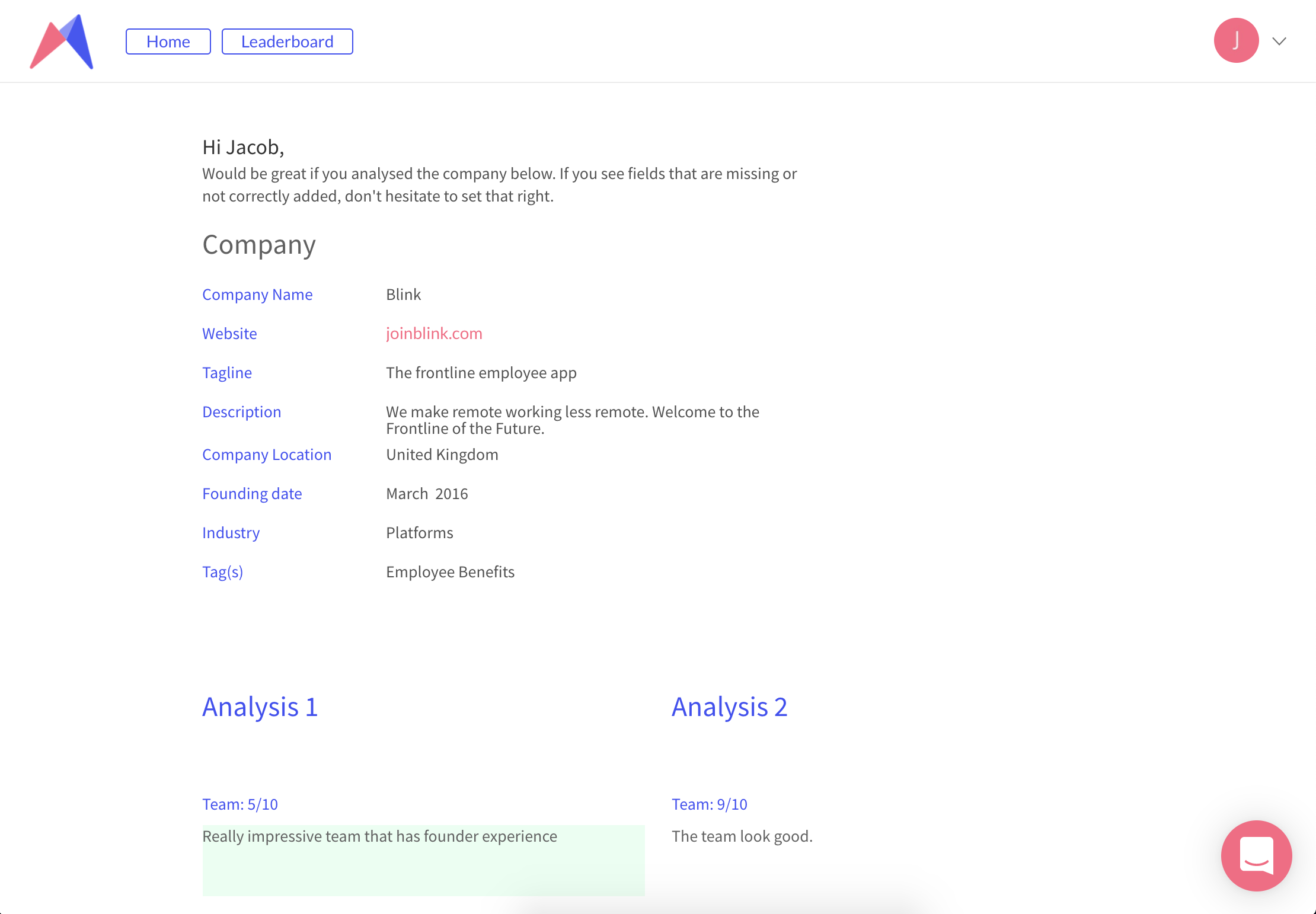The image size is (1316, 914).
Task: Open the chat support widget
Action: pyautogui.click(x=1256, y=855)
